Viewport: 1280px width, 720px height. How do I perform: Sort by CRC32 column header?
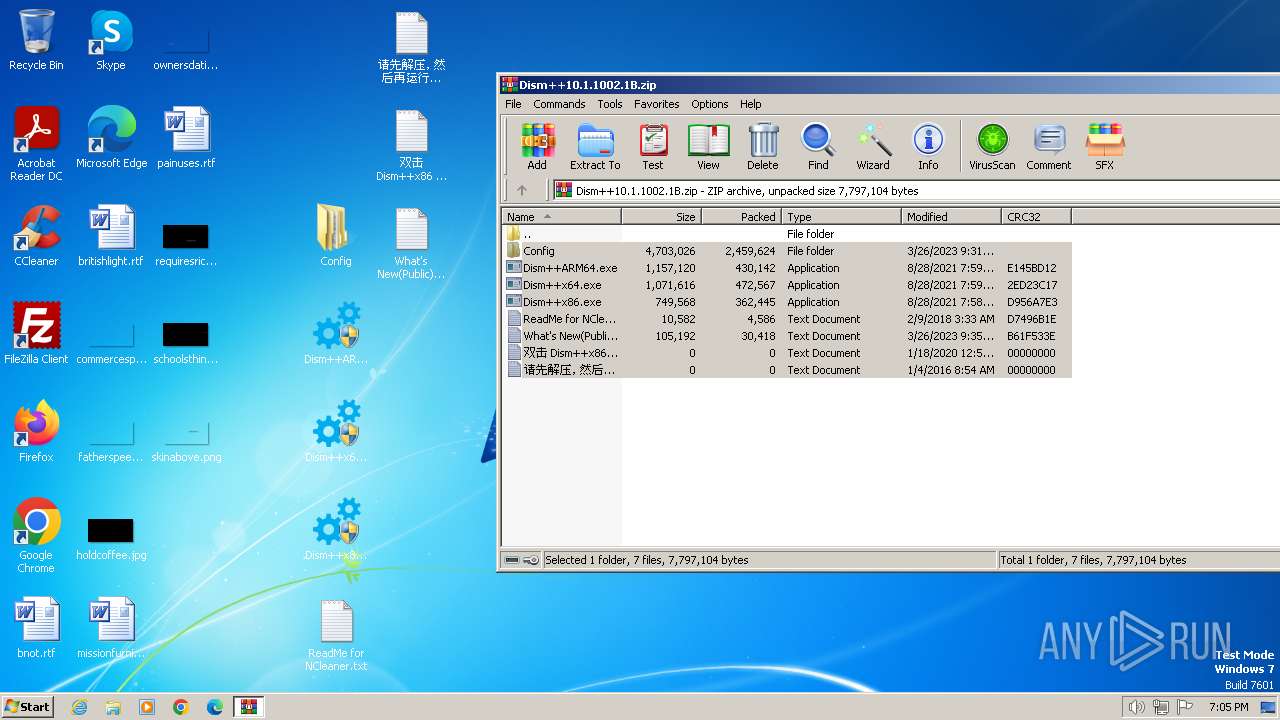(x=1036, y=216)
